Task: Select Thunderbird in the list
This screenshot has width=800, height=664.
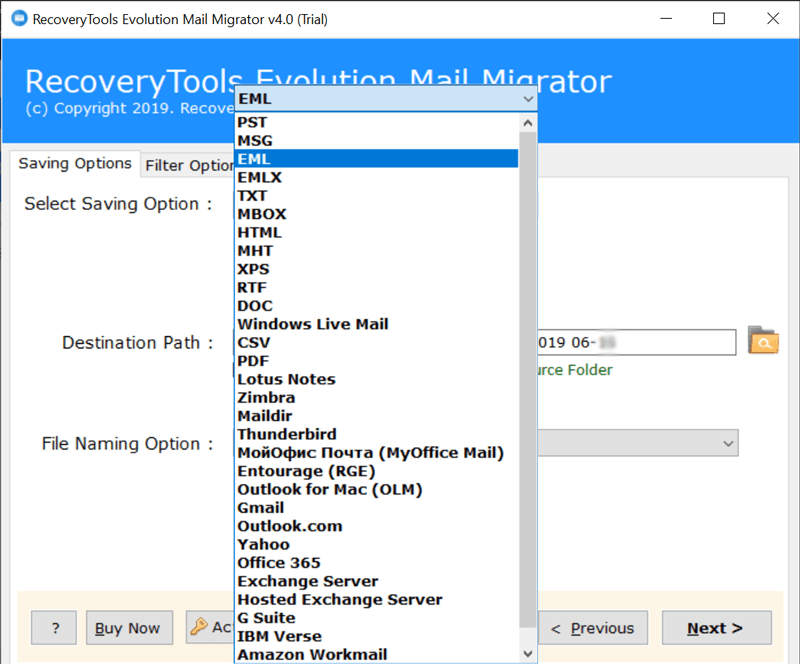Action: [x=377, y=434]
